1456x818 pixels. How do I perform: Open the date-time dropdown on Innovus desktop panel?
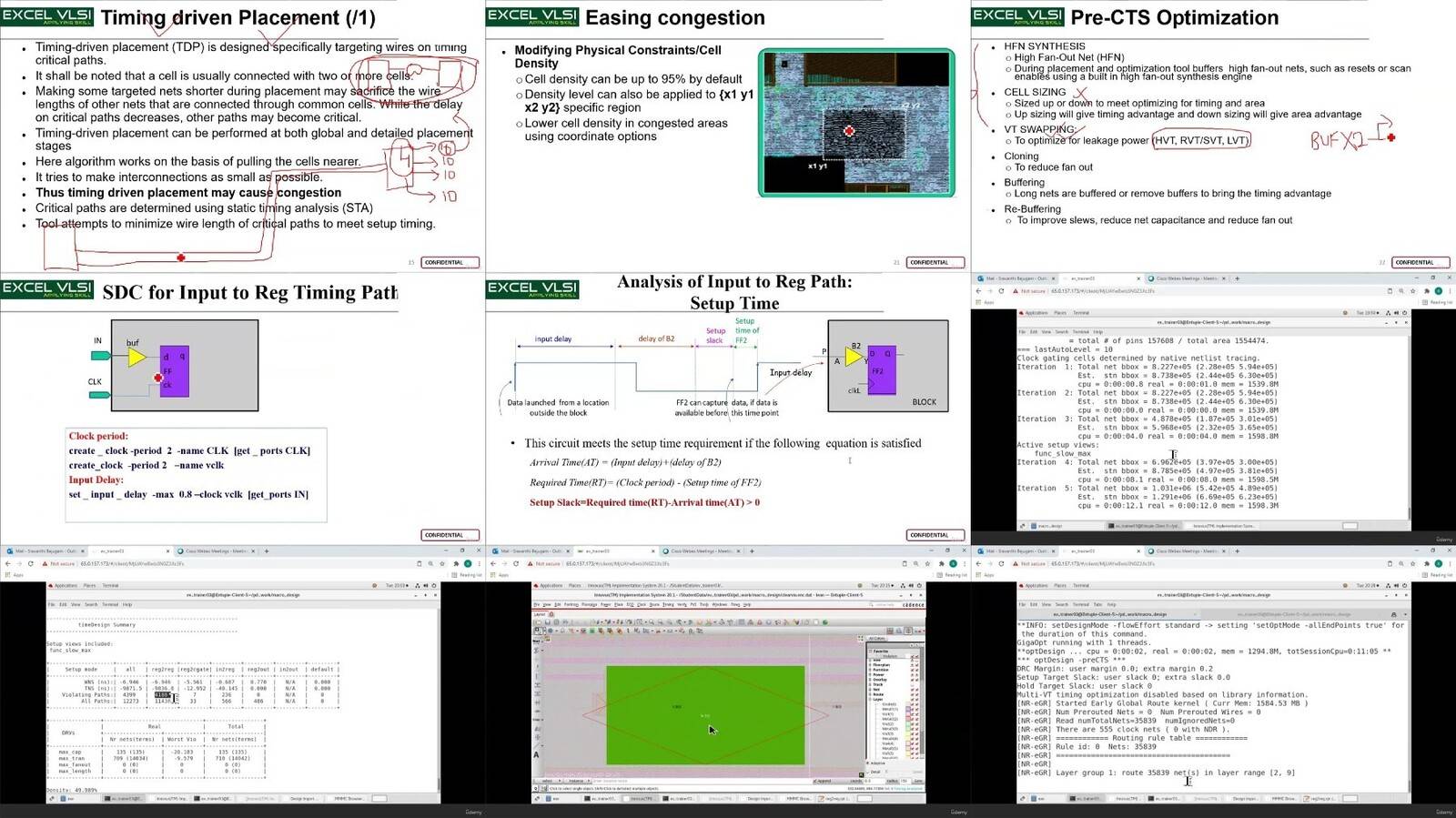(882, 586)
